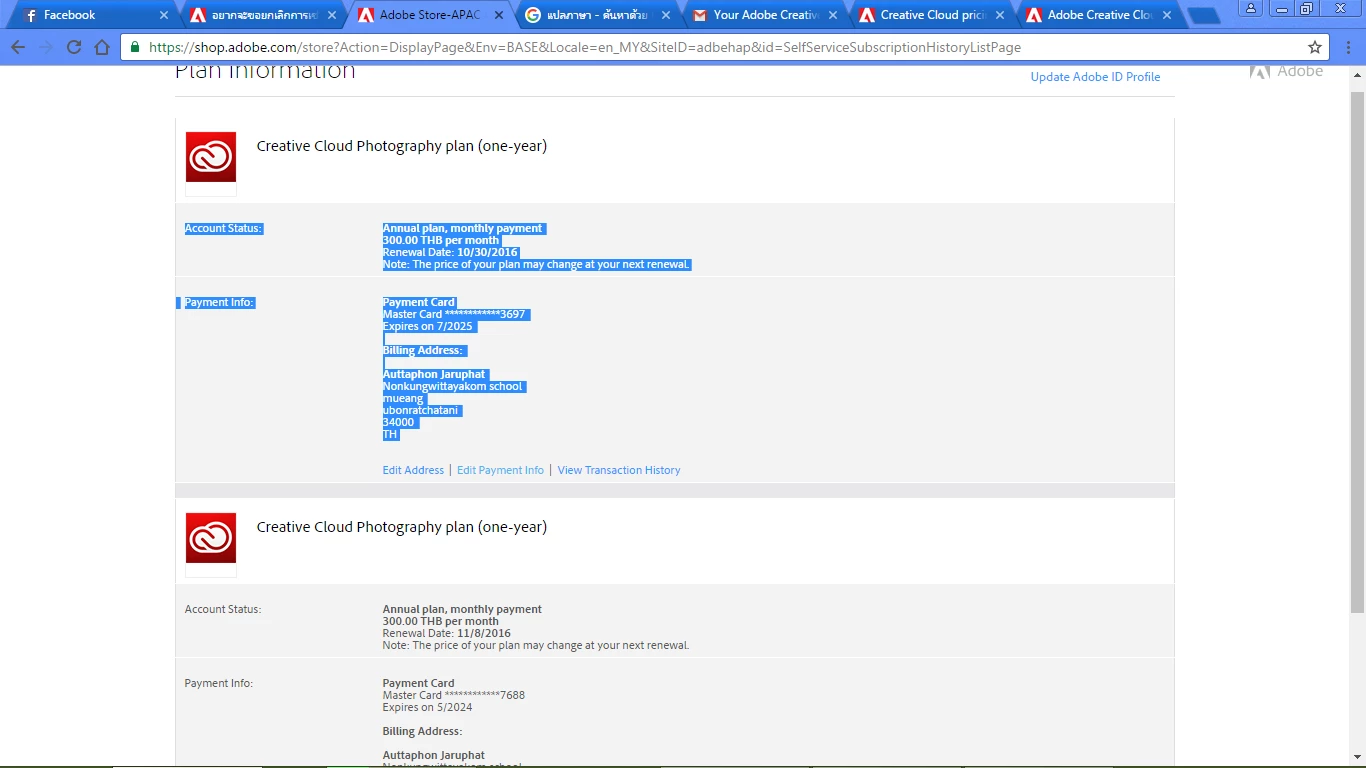Screen dimensions: 1366x768
Task: Bookmark this page with the star icon
Action: pos(1315,47)
